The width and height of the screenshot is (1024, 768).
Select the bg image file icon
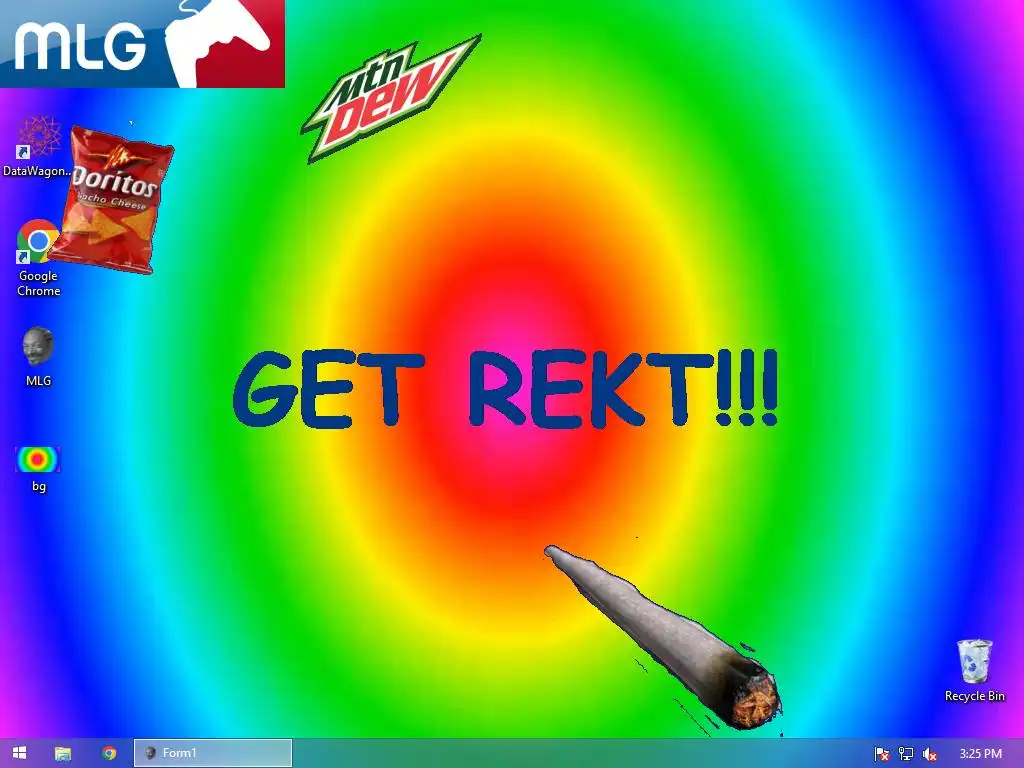click(x=38, y=469)
